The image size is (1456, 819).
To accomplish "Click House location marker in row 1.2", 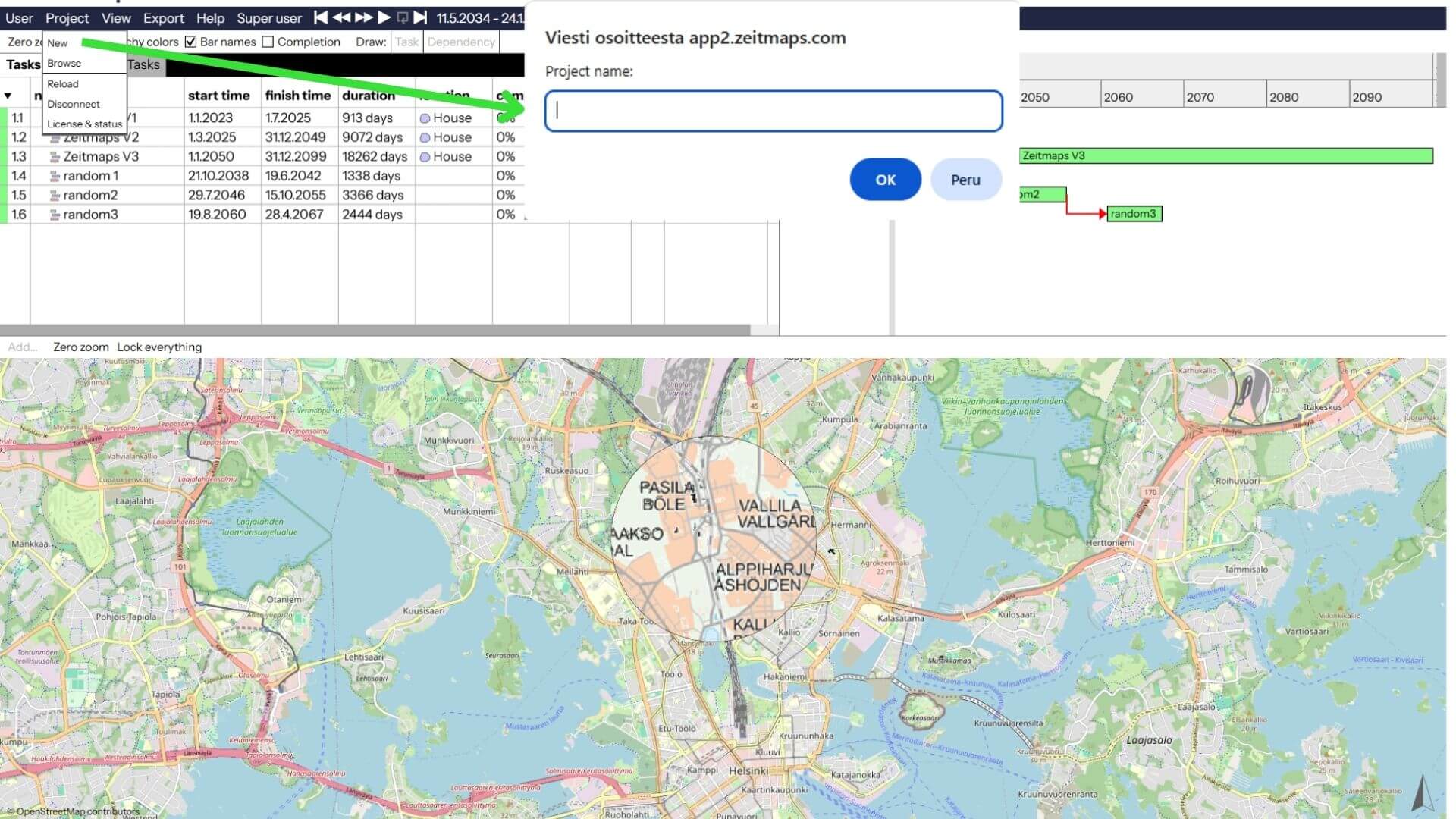I will [425, 137].
